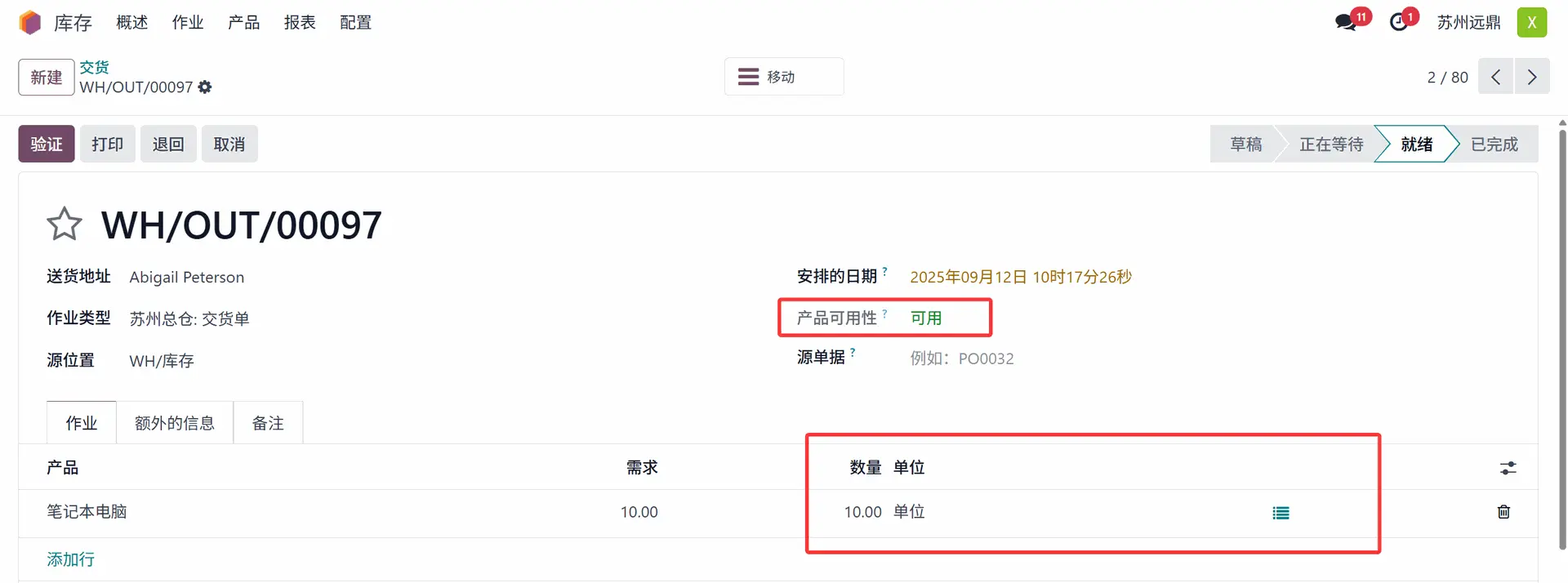Image resolution: width=1568 pixels, height=583 pixels.
Task: Open the activities clock icon
Action: (1400, 22)
